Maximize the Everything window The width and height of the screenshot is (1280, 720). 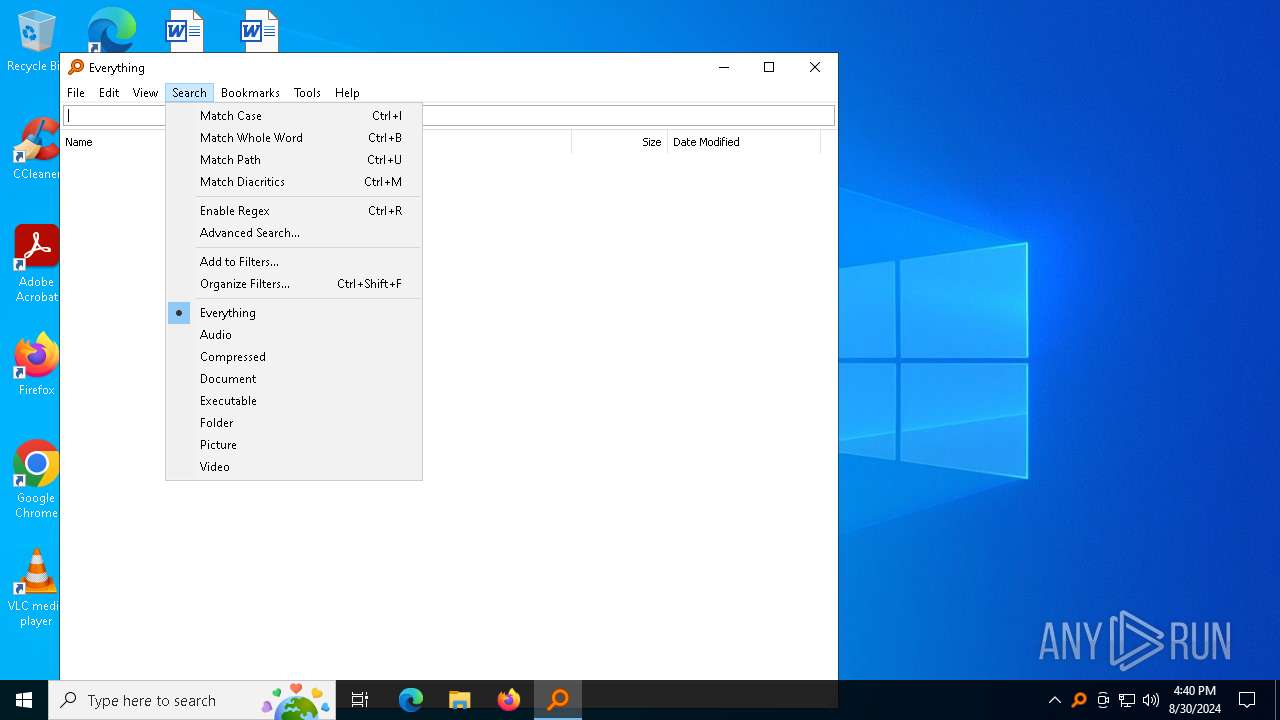[769, 68]
